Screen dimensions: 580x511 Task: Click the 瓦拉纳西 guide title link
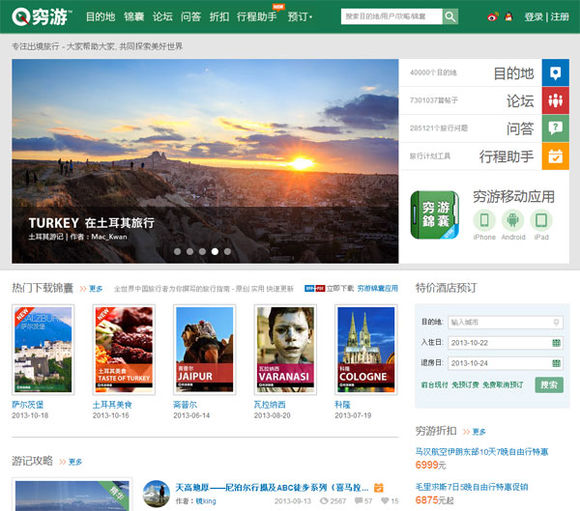(x=270, y=405)
